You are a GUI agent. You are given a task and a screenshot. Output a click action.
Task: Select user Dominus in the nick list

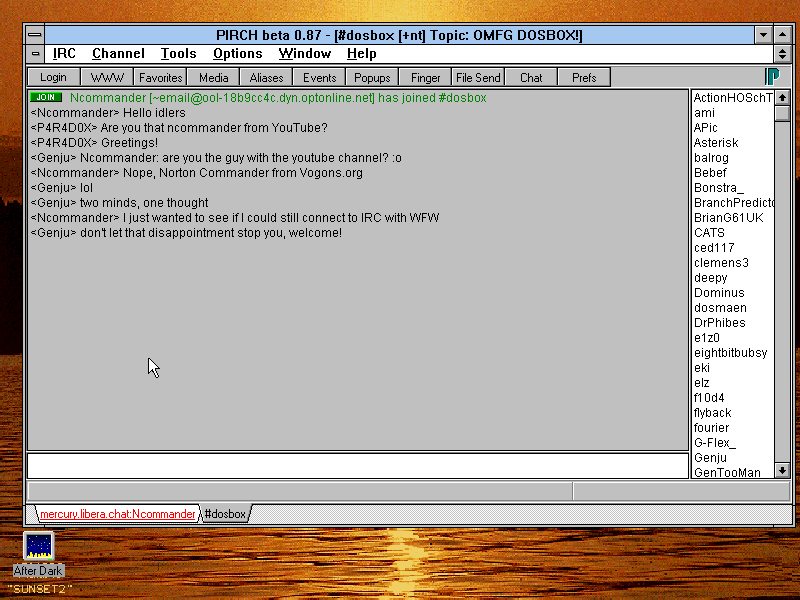pos(733,293)
